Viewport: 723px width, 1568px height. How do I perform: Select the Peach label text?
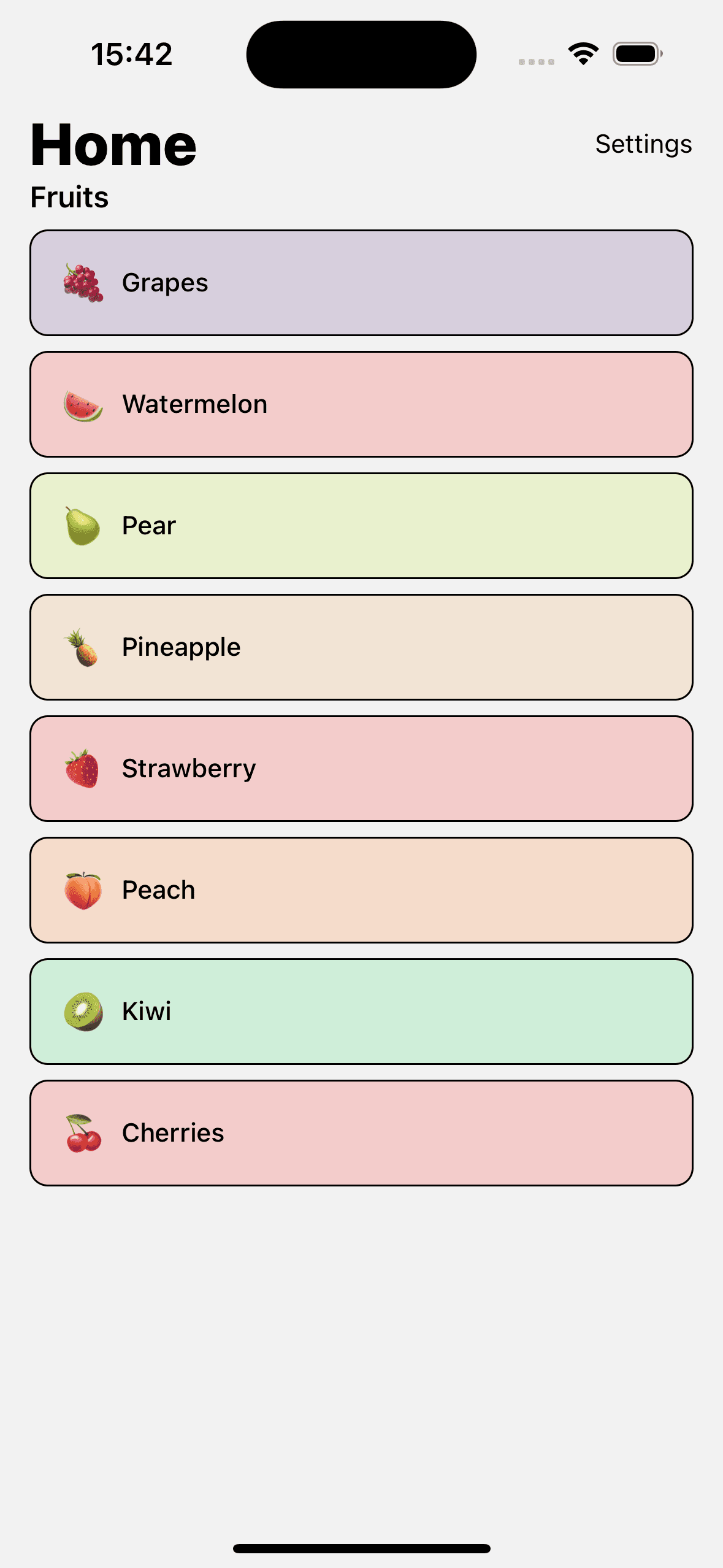[159, 890]
